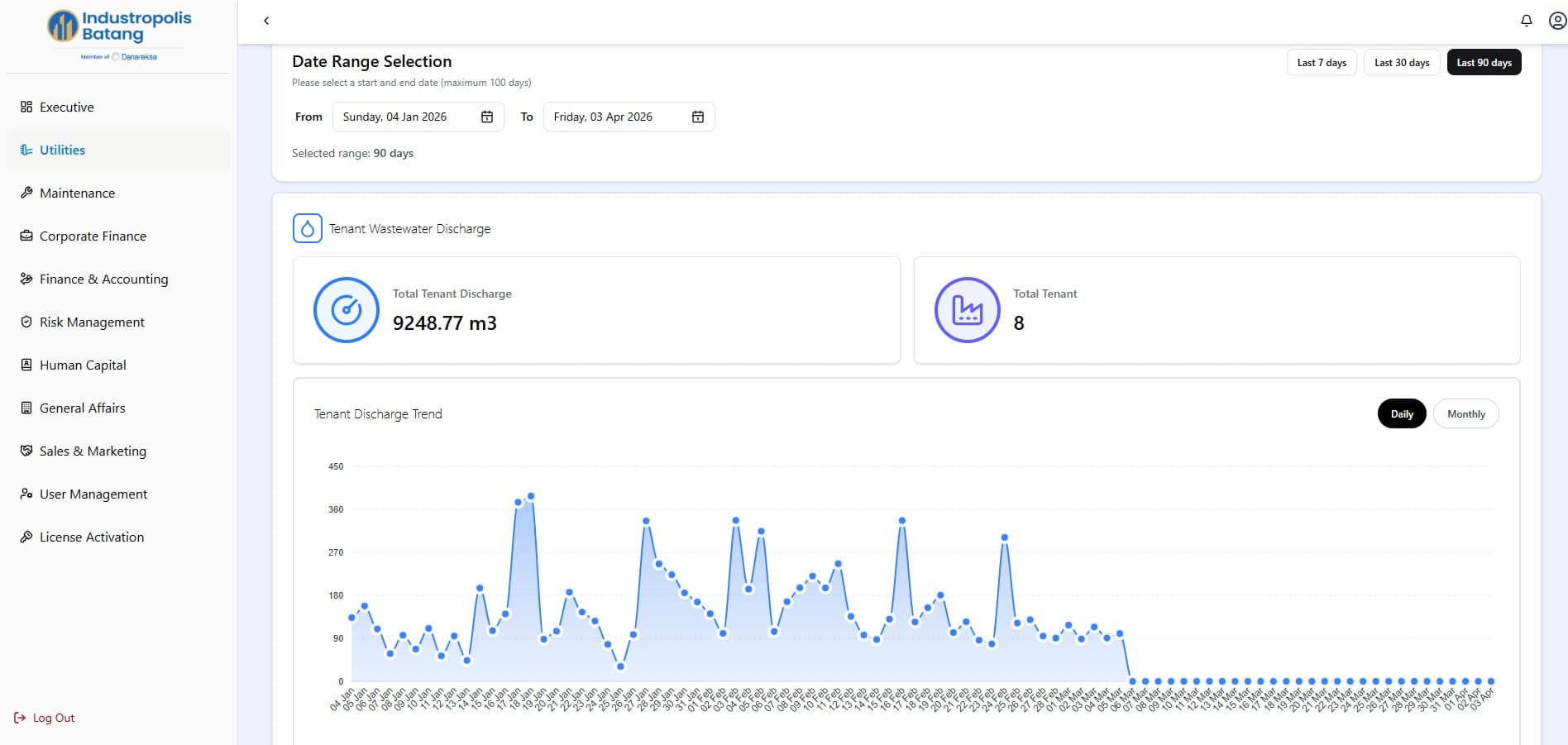Click the Date Range Selection heading

tap(372, 61)
